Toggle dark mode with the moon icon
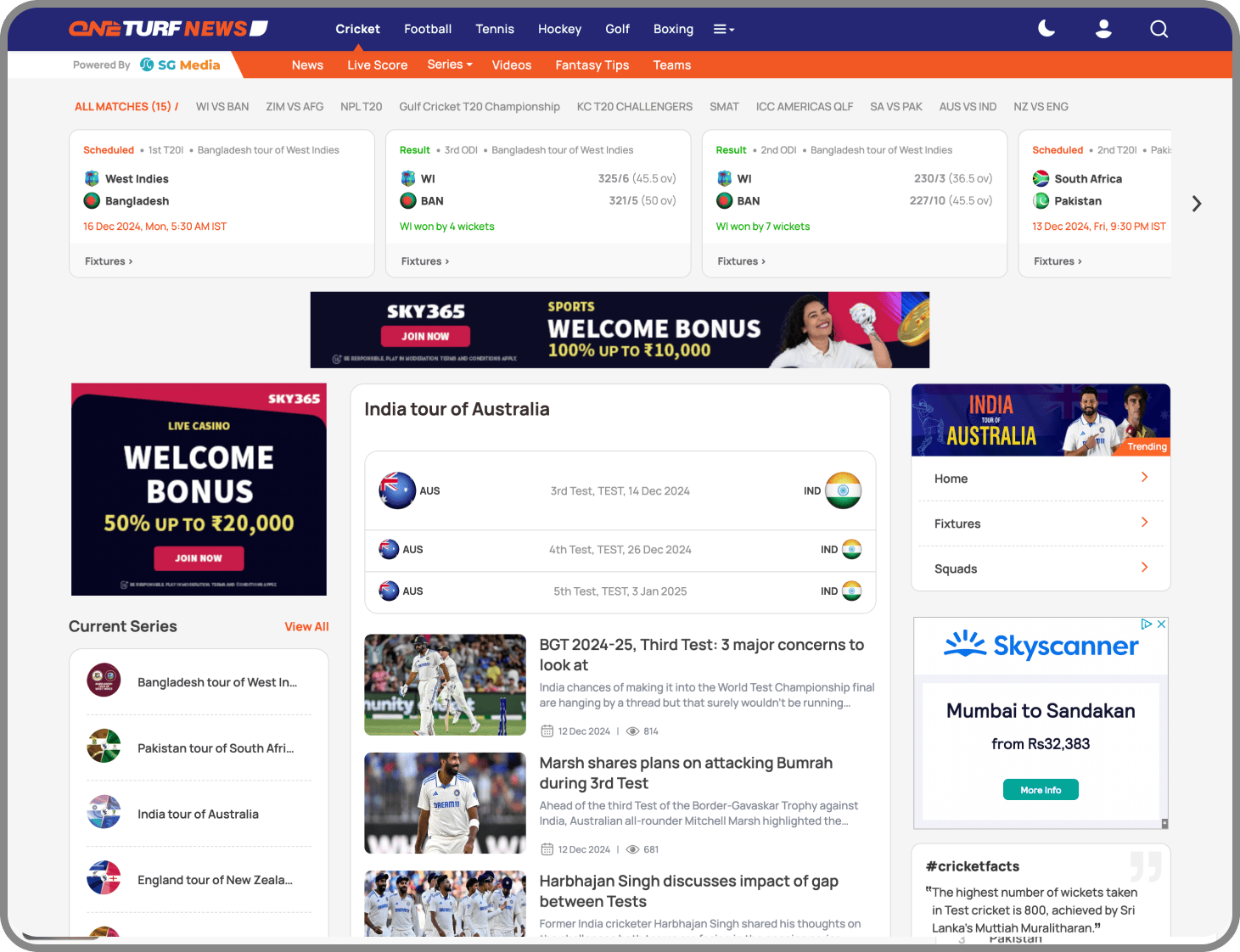The image size is (1240, 952). [1046, 29]
